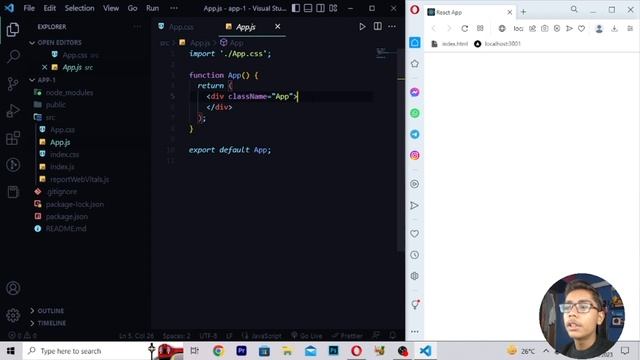Run the App.js file with play icon

pyautogui.click(x=362, y=27)
